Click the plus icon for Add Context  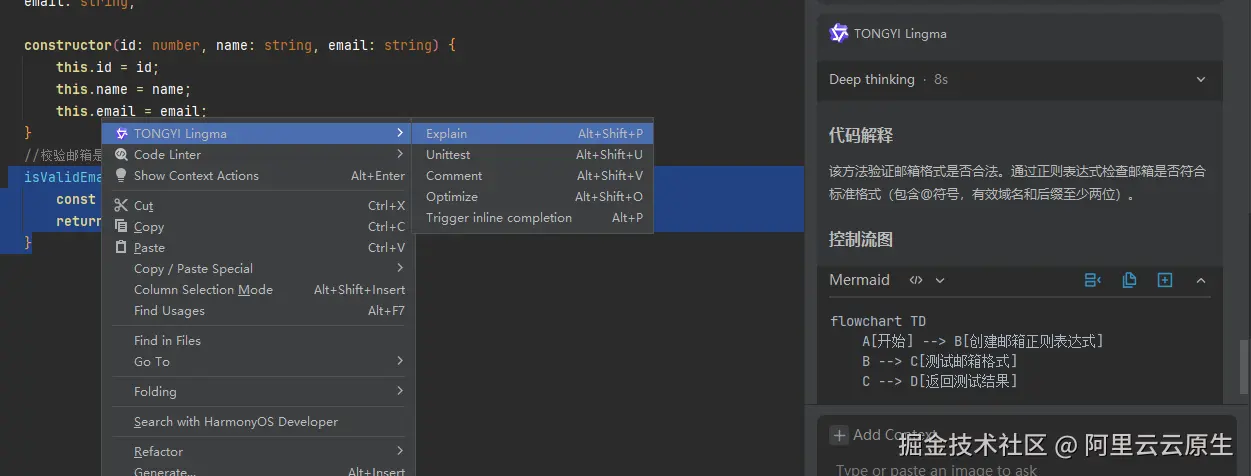[x=839, y=435]
